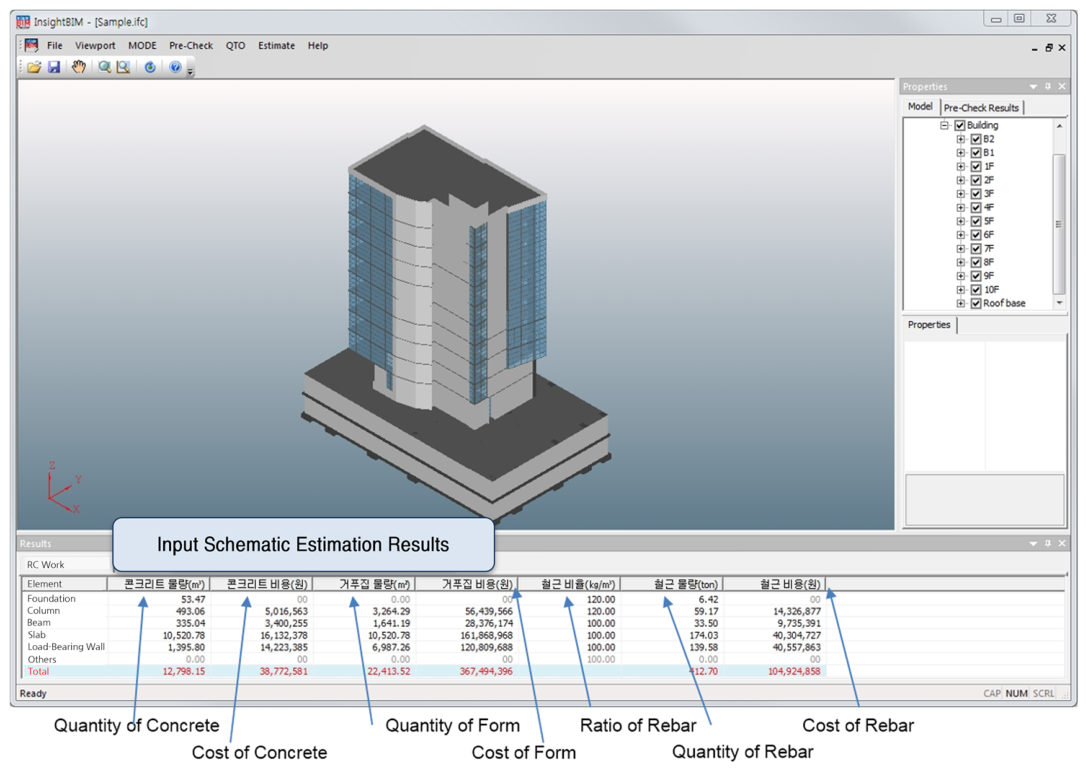Select the Slab row label

(x=37, y=635)
